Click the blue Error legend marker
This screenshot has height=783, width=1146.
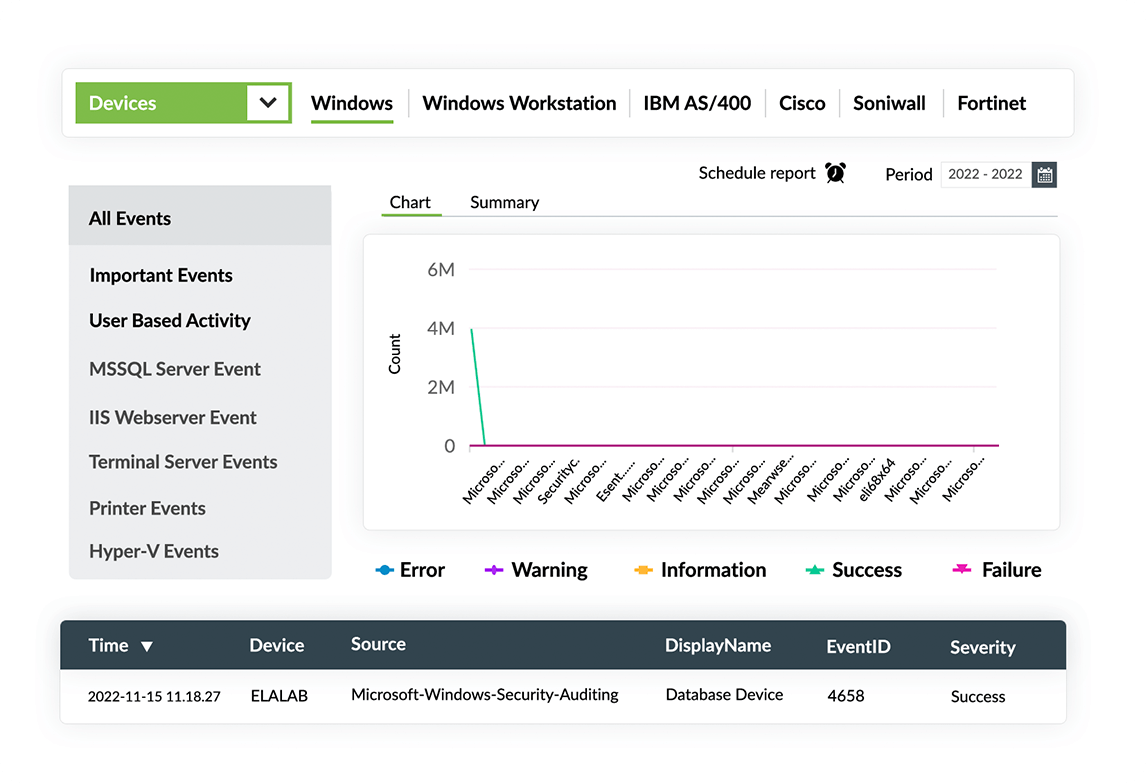[x=383, y=569]
